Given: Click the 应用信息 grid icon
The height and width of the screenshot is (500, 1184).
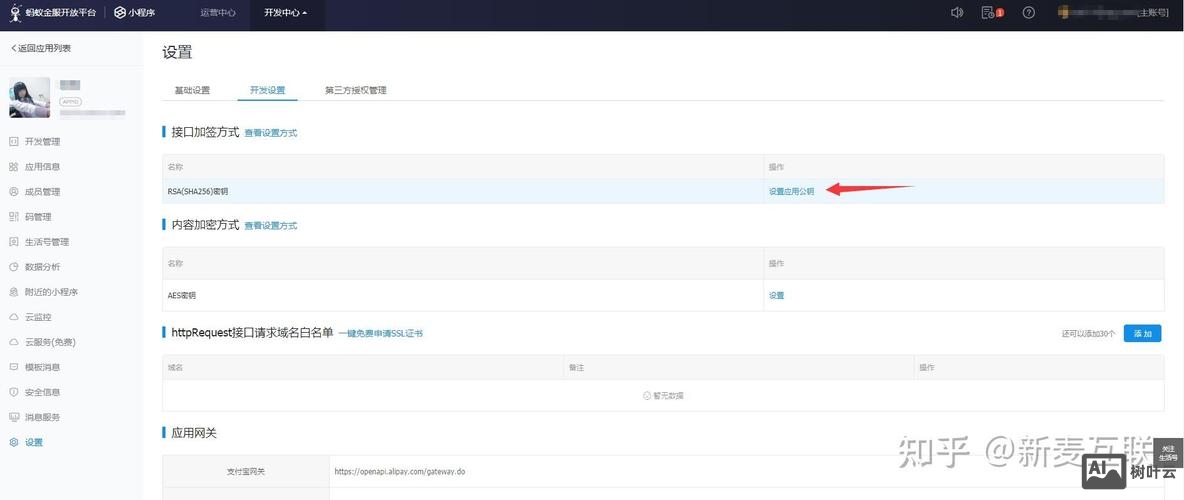Looking at the screenshot, I should (14, 166).
